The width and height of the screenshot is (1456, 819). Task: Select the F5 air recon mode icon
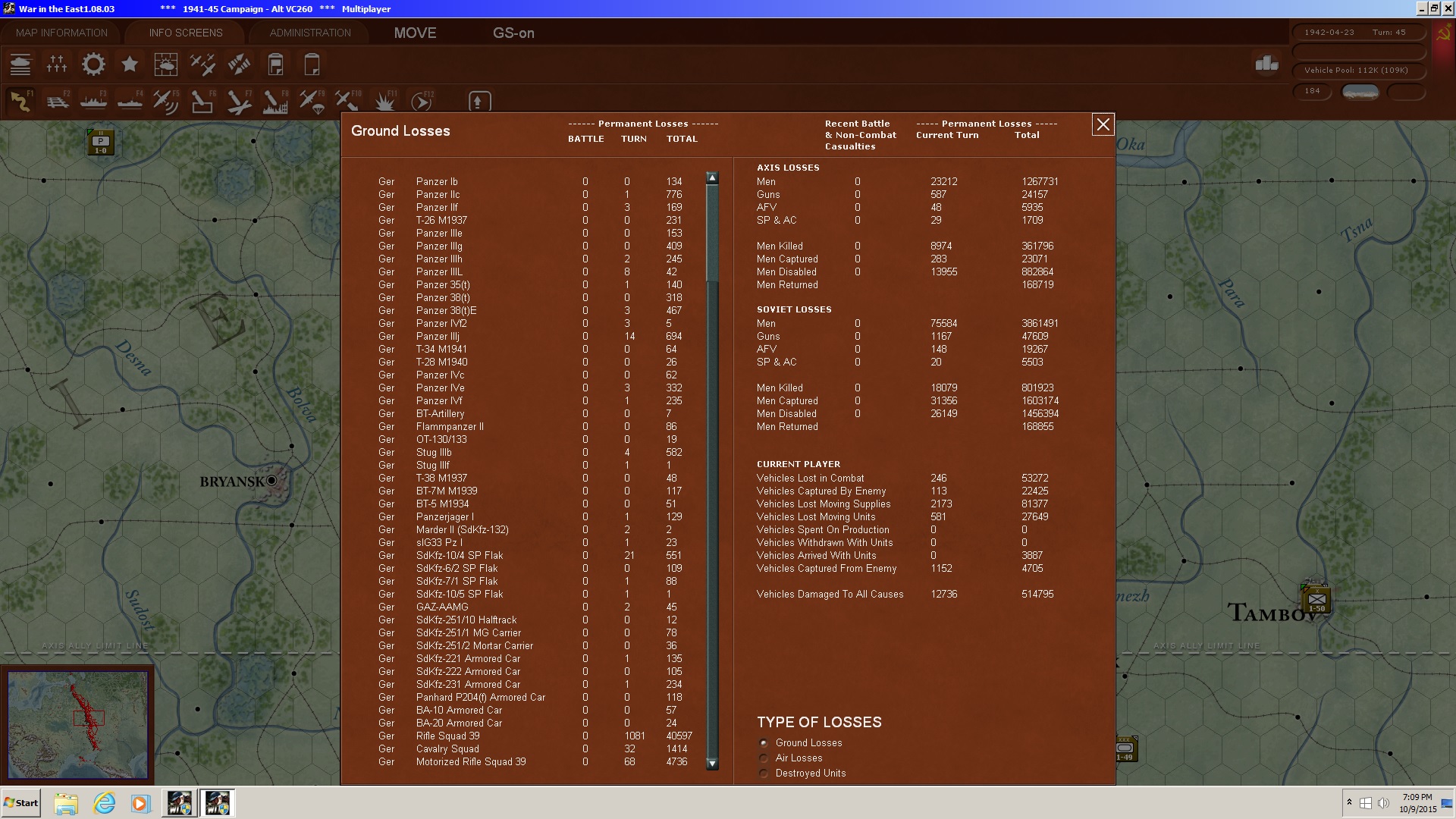click(165, 101)
